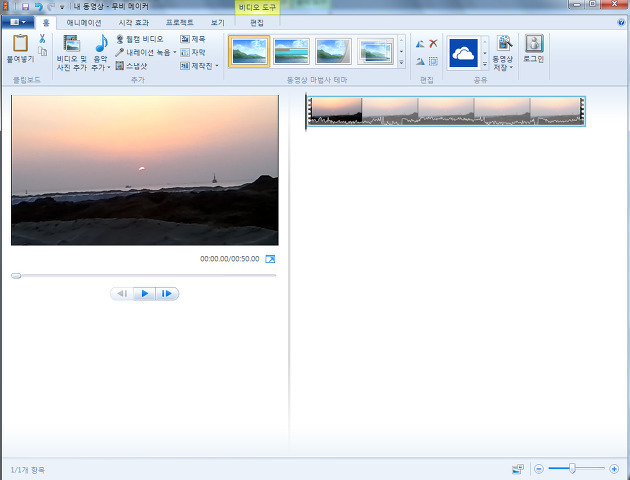Select Webcam video option
630x480 pixels.
pyautogui.click(x=140, y=39)
